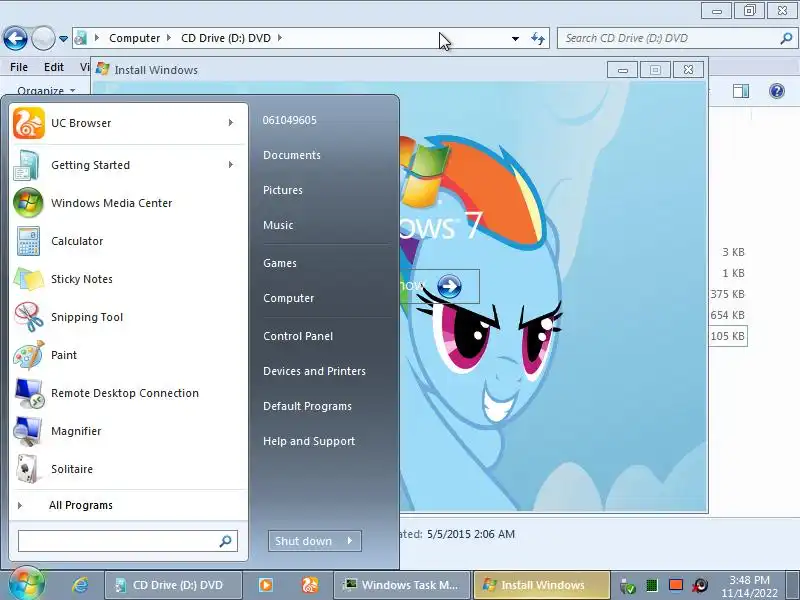The image size is (800, 600).
Task: Open address bar history dropdown
Action: [515, 38]
